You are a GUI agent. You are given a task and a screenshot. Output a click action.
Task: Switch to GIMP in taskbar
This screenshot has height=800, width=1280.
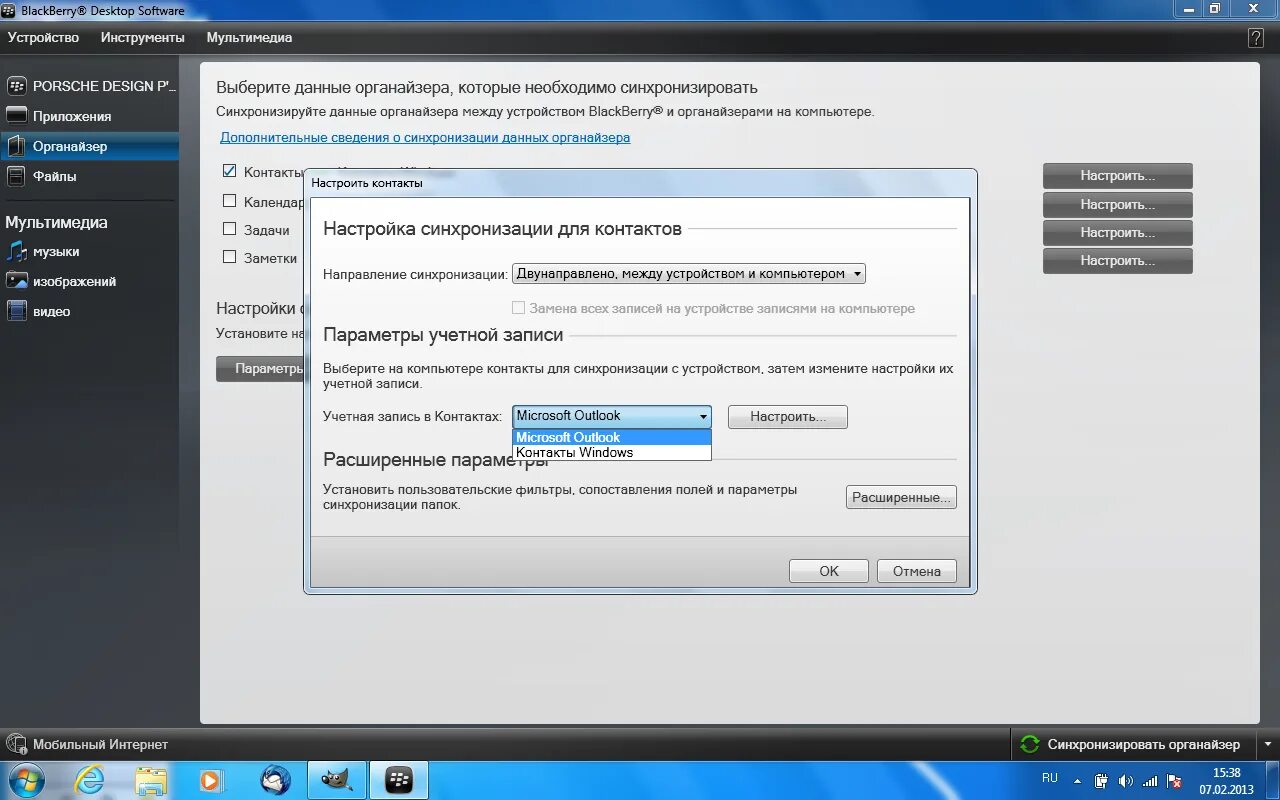(x=336, y=780)
